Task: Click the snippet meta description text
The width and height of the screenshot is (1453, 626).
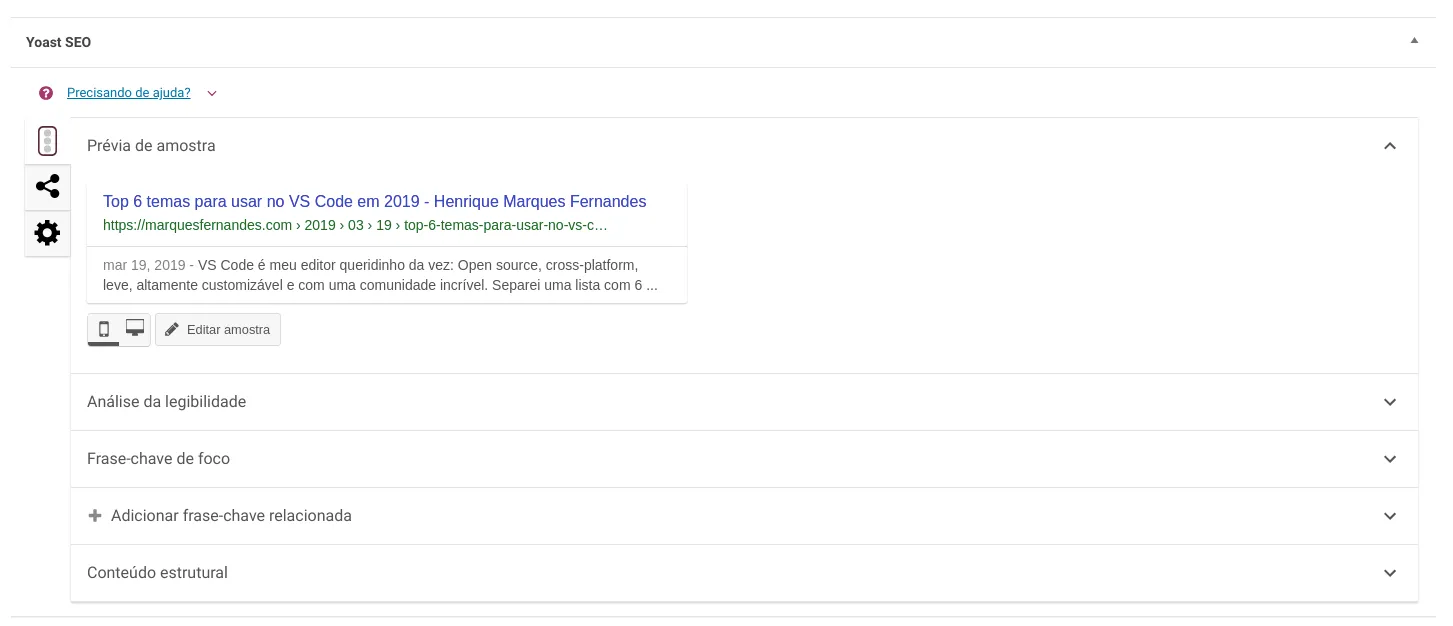Action: coord(380,275)
